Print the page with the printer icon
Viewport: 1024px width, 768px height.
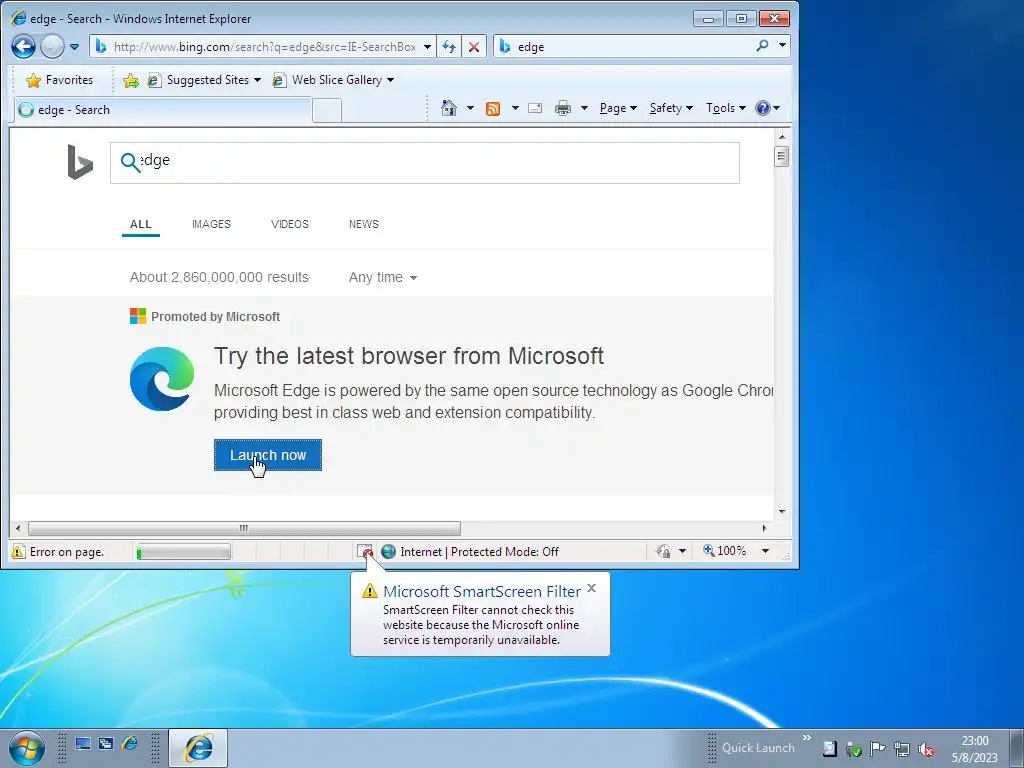[562, 108]
